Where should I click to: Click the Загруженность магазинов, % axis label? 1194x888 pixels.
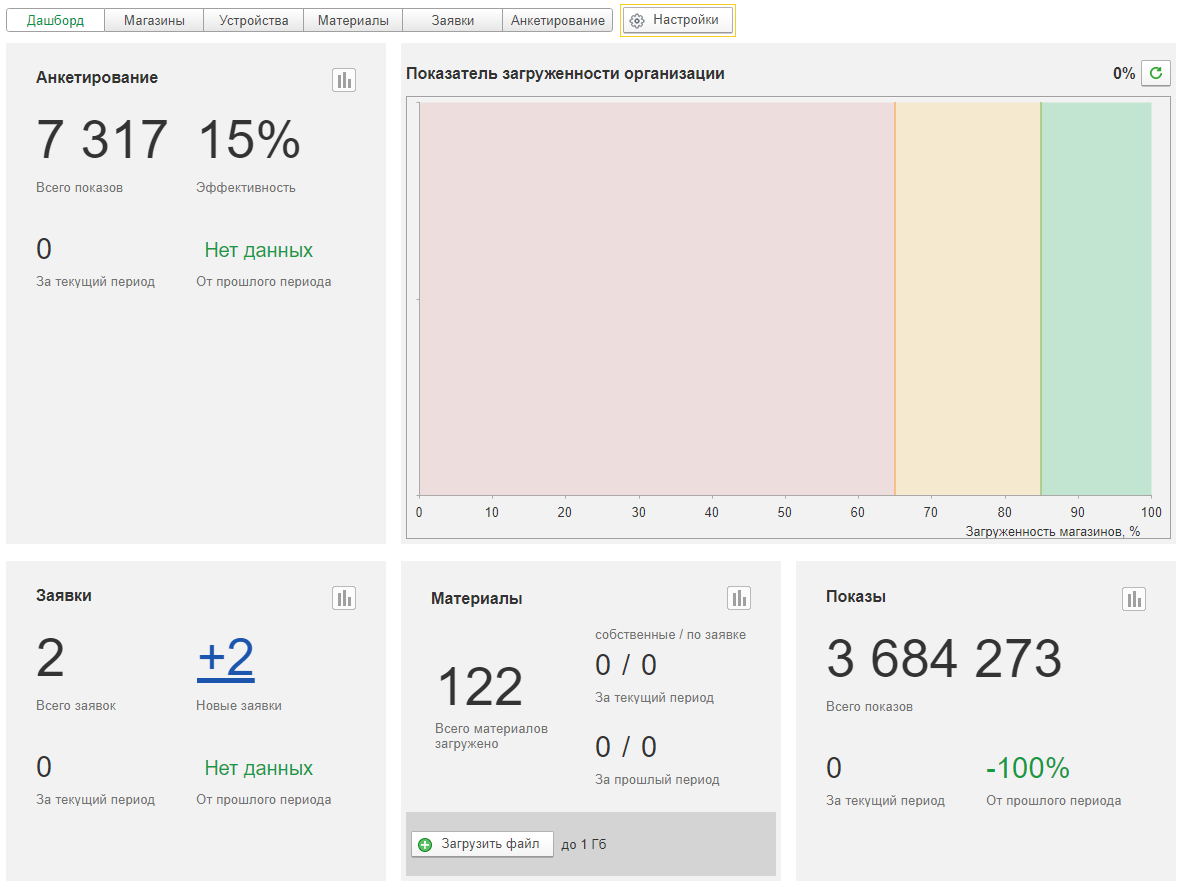click(x=1053, y=532)
